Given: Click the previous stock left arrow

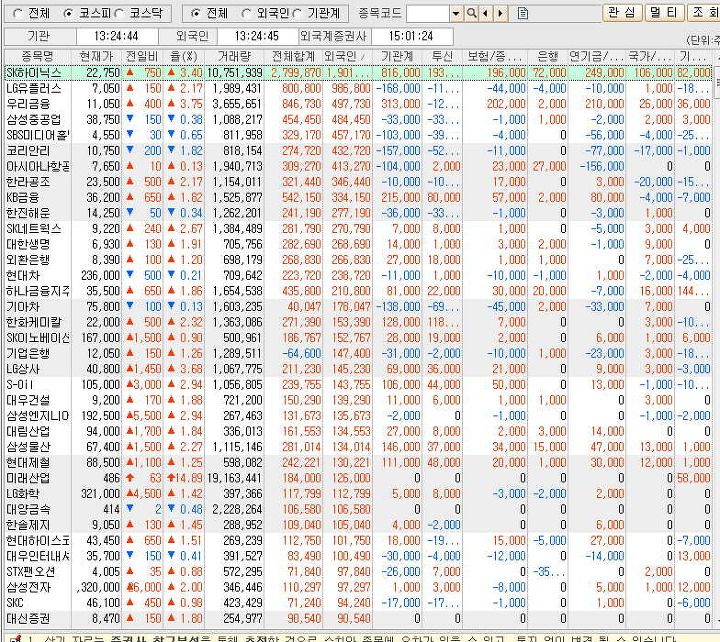Looking at the screenshot, I should point(485,13).
